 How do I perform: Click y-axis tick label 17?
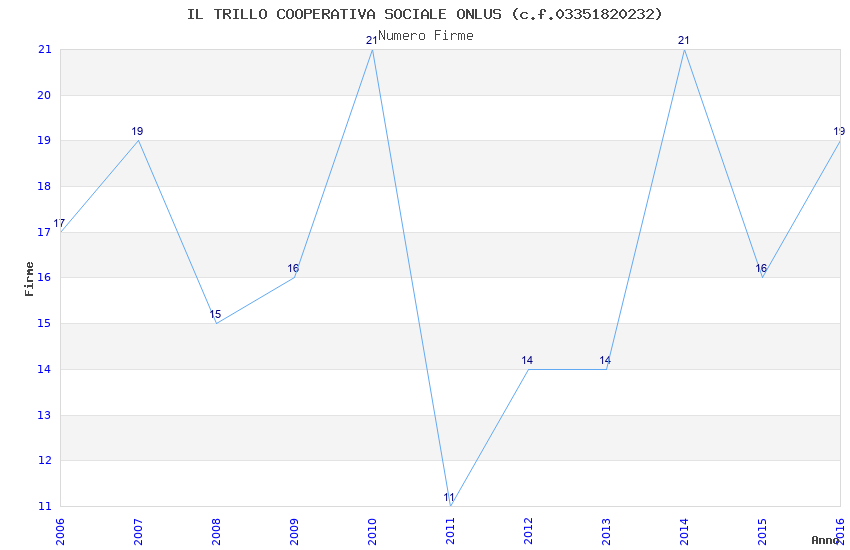coord(44,232)
